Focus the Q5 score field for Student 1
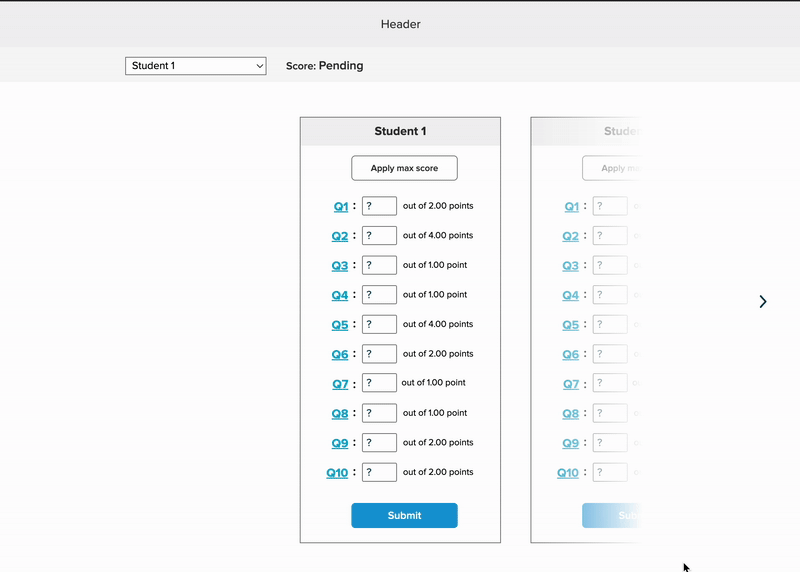 click(x=379, y=325)
